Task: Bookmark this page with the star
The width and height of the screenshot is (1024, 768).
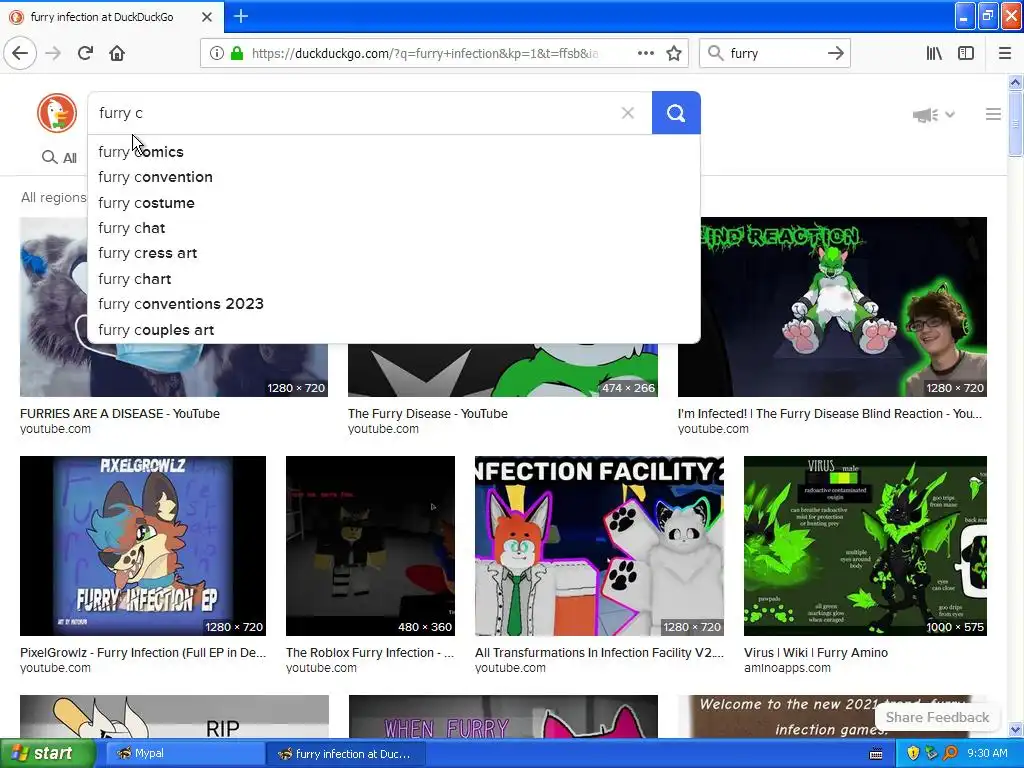Action: 674,53
